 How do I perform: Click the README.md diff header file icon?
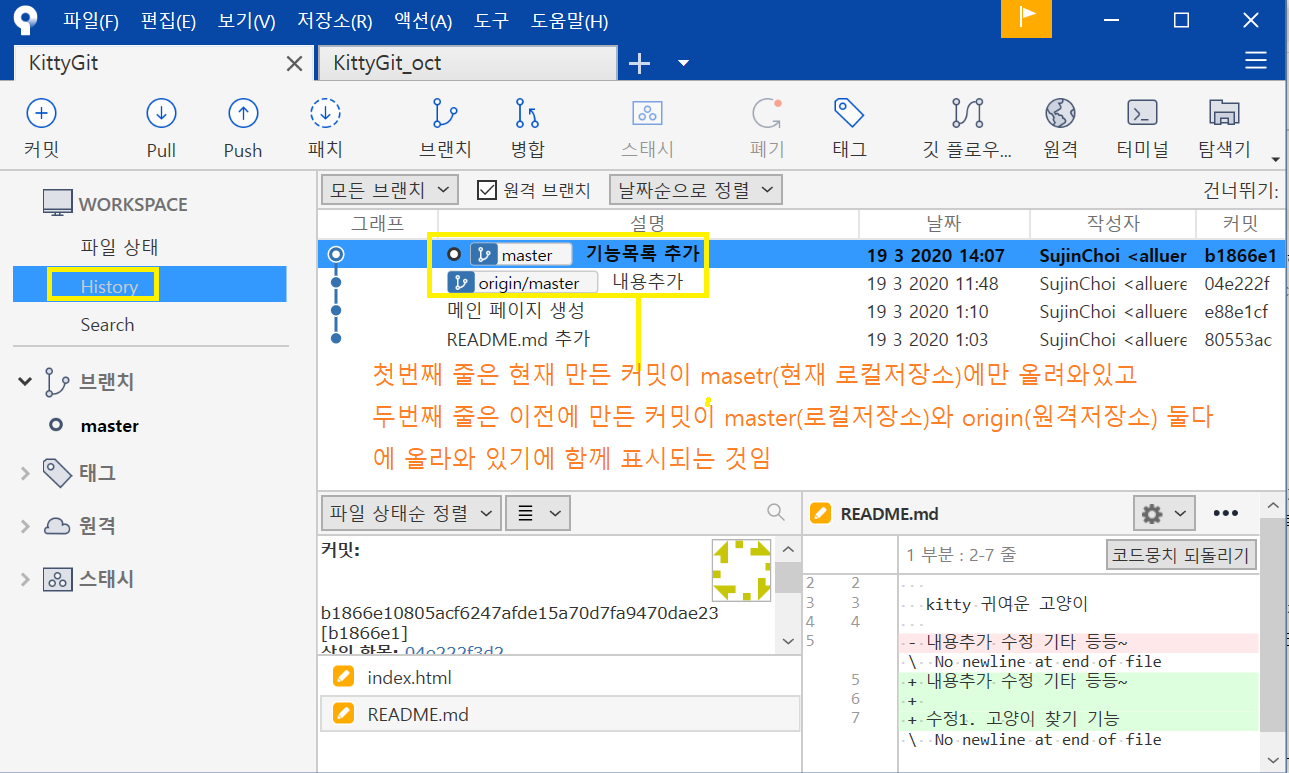[821, 514]
